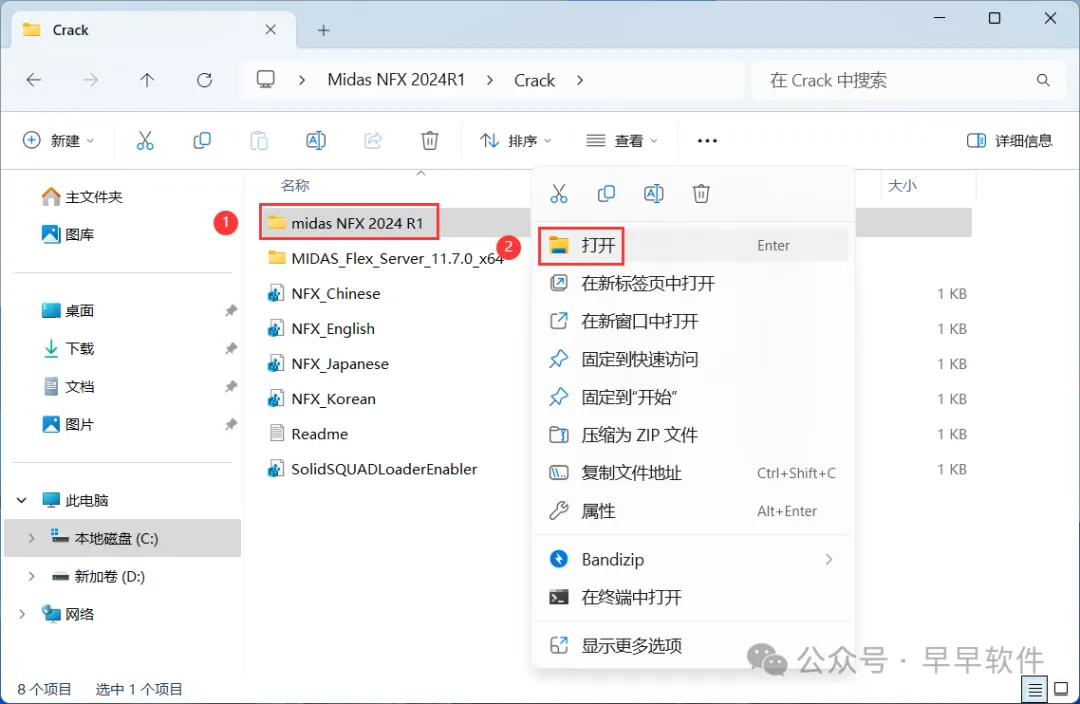Click the Copy icon in the context menu
This screenshot has width=1080, height=704.
coord(606,194)
